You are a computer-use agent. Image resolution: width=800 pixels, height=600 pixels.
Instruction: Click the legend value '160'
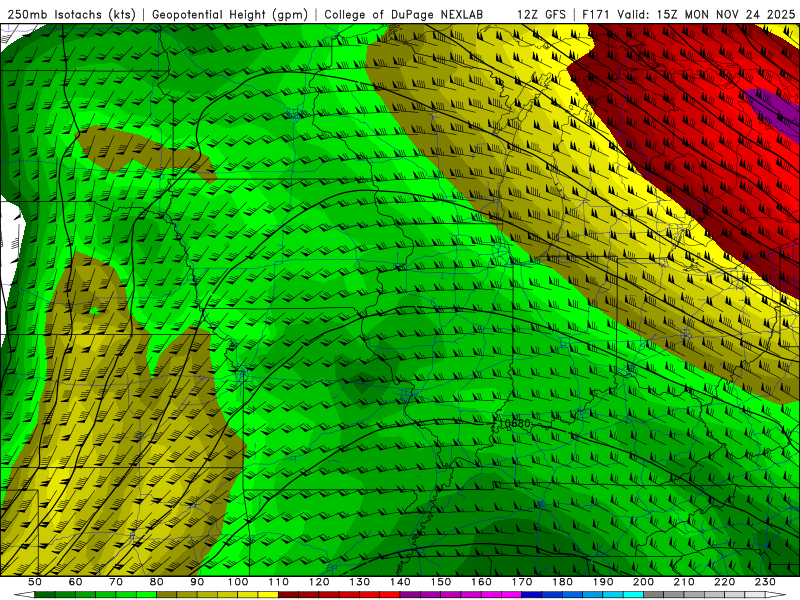click(481, 582)
